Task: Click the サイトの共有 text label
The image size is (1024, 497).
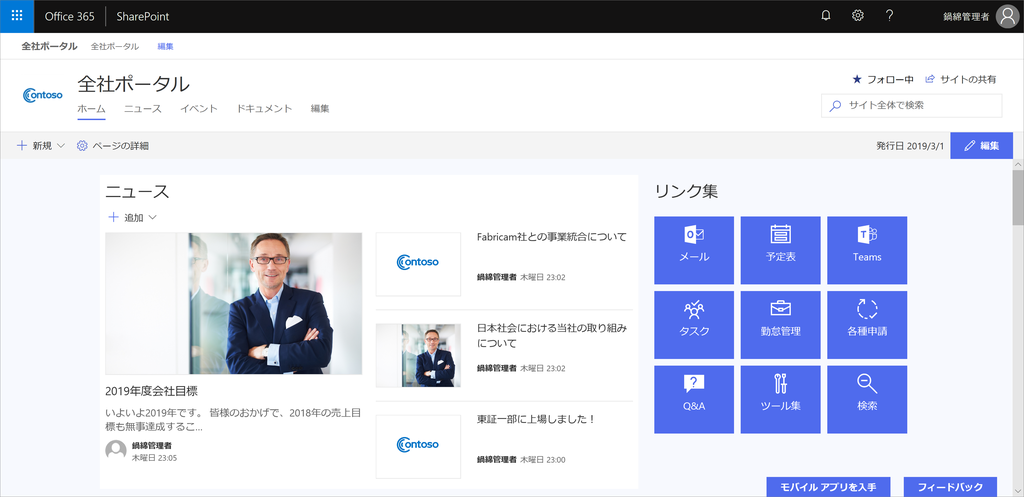Action: [968, 80]
